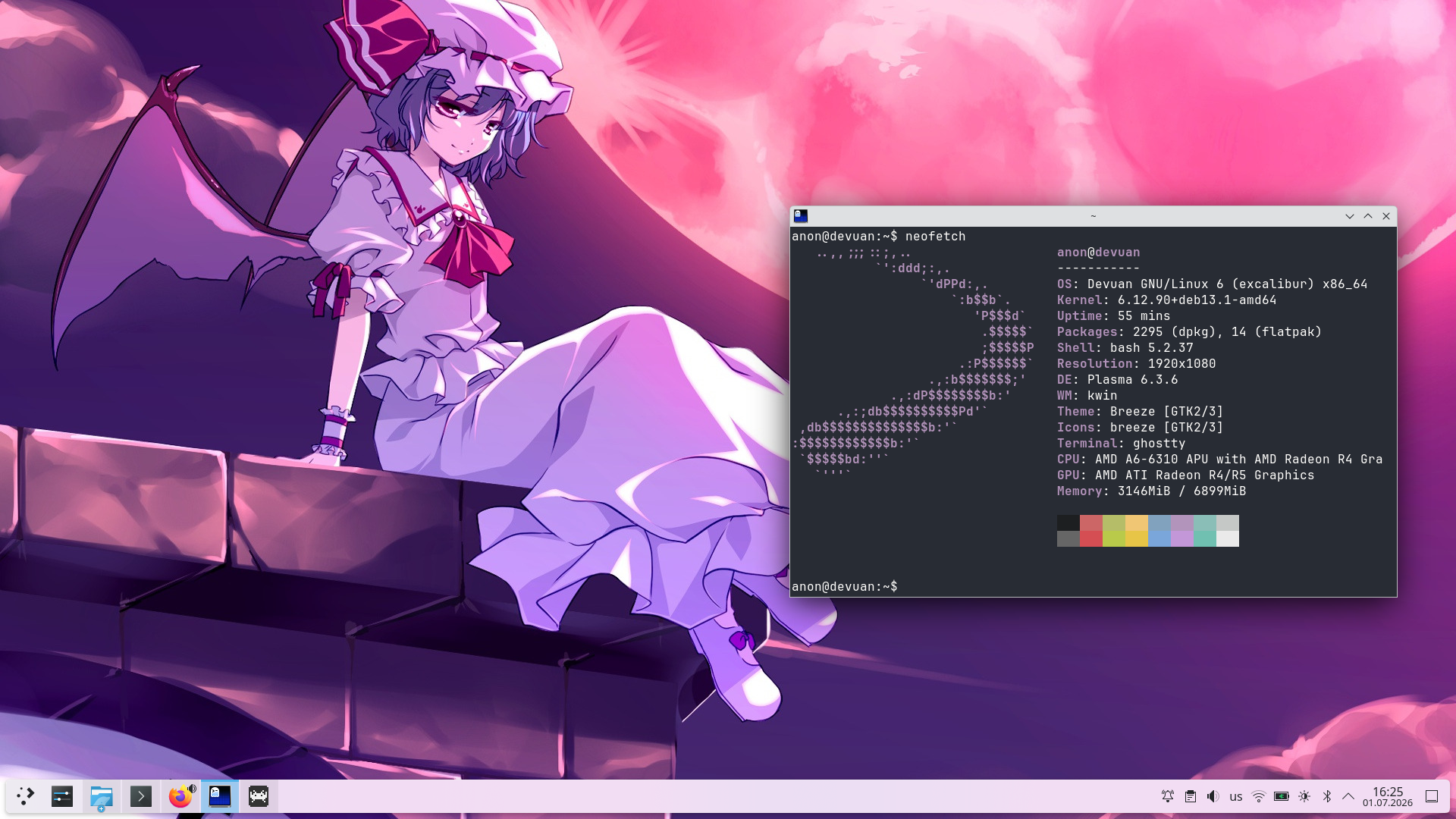Click the Kernel version line

tap(1167, 300)
